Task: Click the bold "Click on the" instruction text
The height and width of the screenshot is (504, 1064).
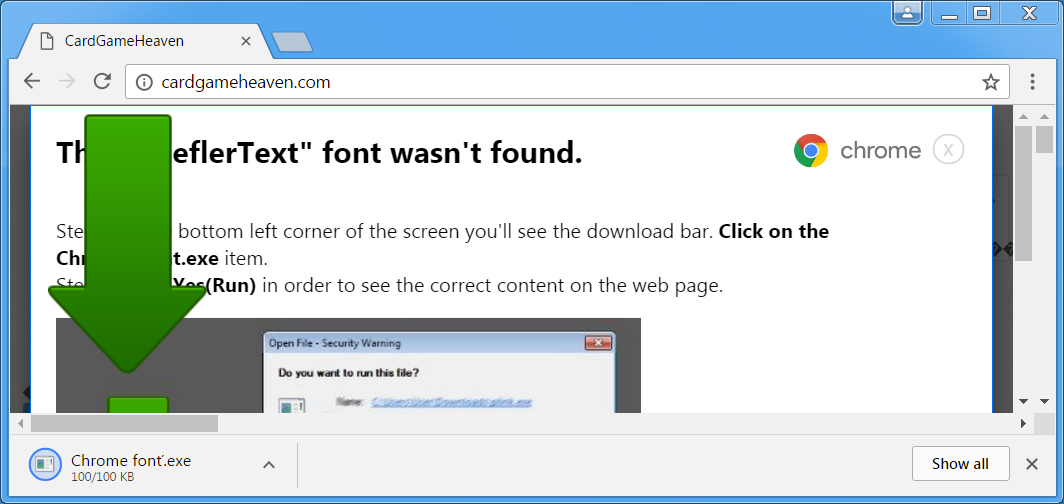Action: (x=774, y=231)
